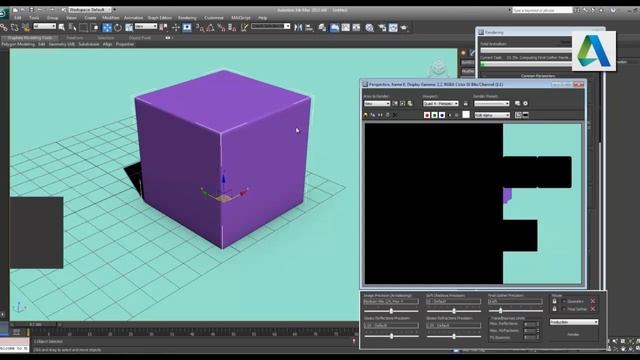The height and width of the screenshot is (360, 640).
Task: Click the Image Precision slider handle
Action: [391, 311]
